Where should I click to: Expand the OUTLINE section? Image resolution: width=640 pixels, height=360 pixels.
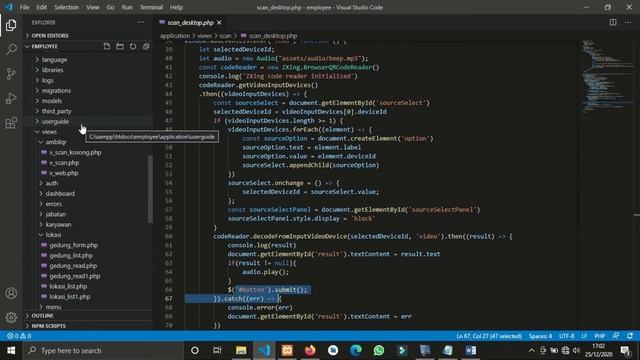pos(88,316)
